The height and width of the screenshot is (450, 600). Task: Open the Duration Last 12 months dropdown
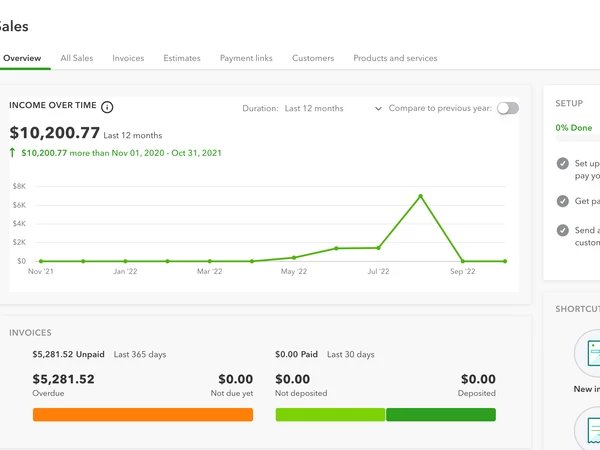click(313, 108)
